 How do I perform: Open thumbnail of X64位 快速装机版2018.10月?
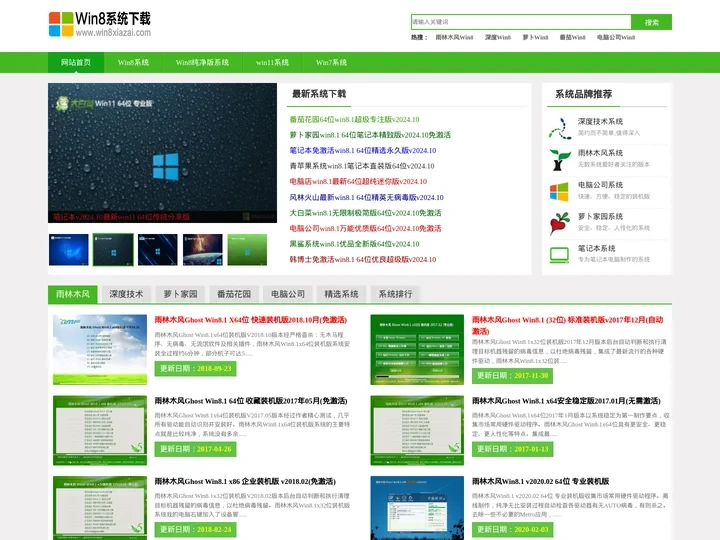[x=100, y=349]
